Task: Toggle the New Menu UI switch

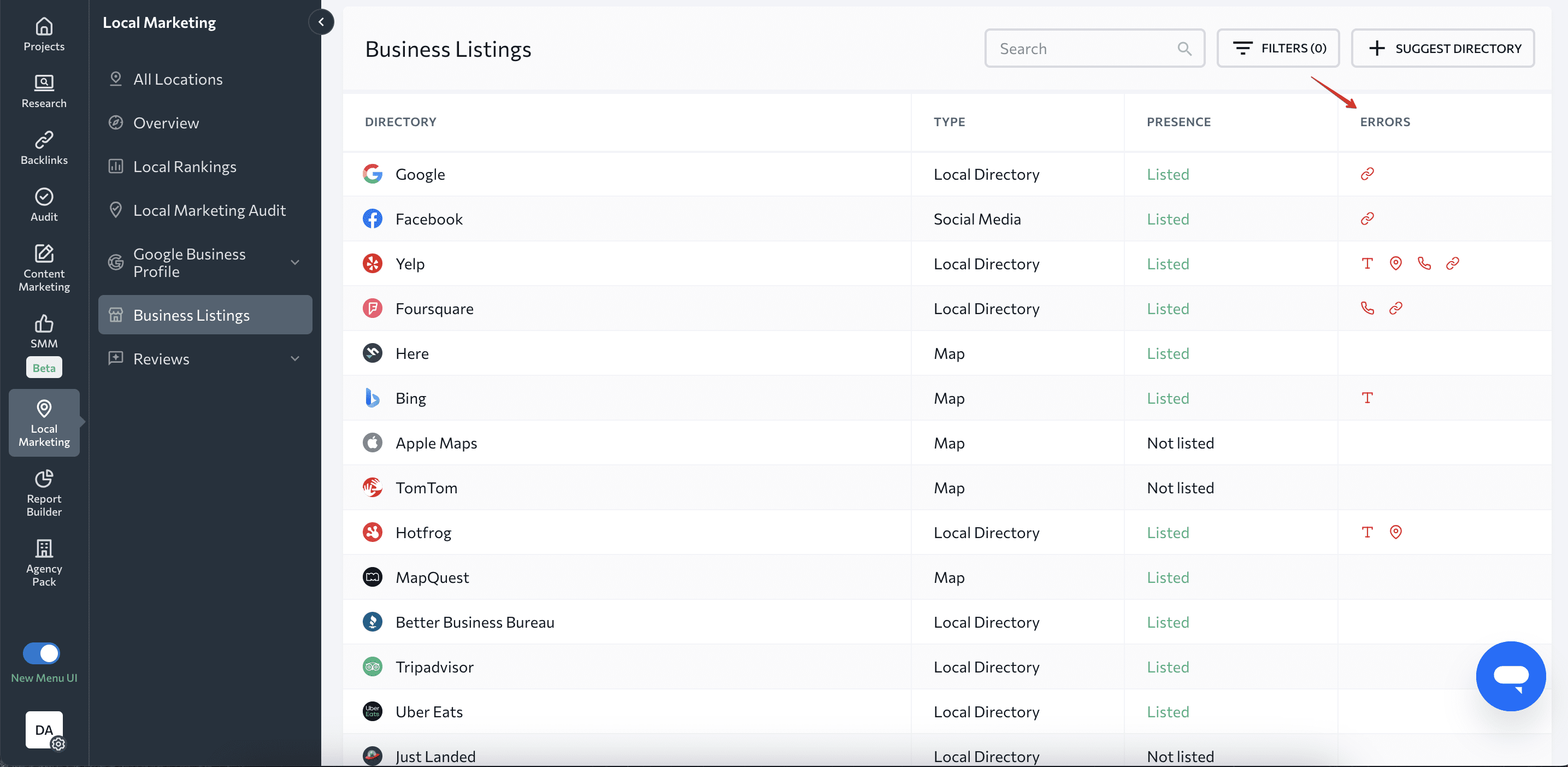Action: click(x=42, y=653)
